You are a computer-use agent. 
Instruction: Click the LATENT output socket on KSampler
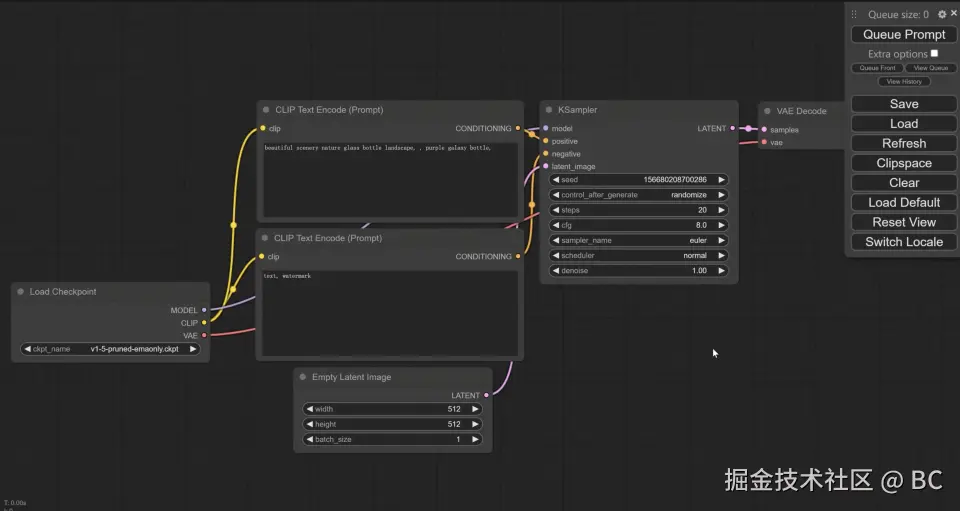click(732, 129)
